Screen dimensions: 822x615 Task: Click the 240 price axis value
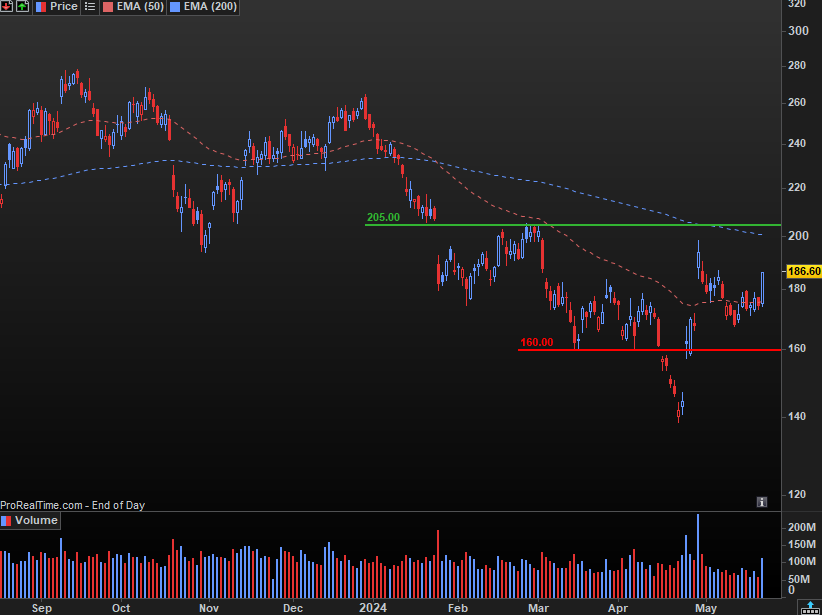[x=798, y=143]
